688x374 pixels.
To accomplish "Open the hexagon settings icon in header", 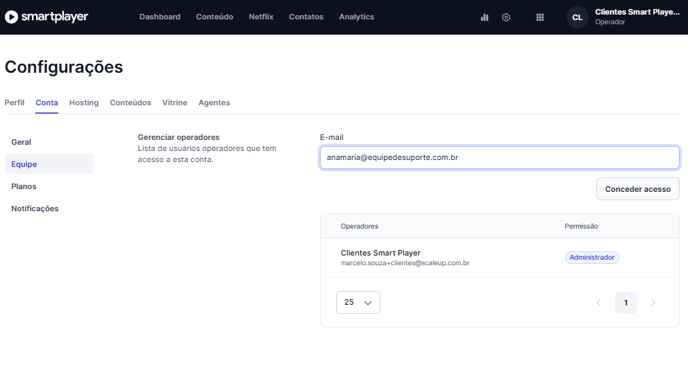I will pos(506,17).
